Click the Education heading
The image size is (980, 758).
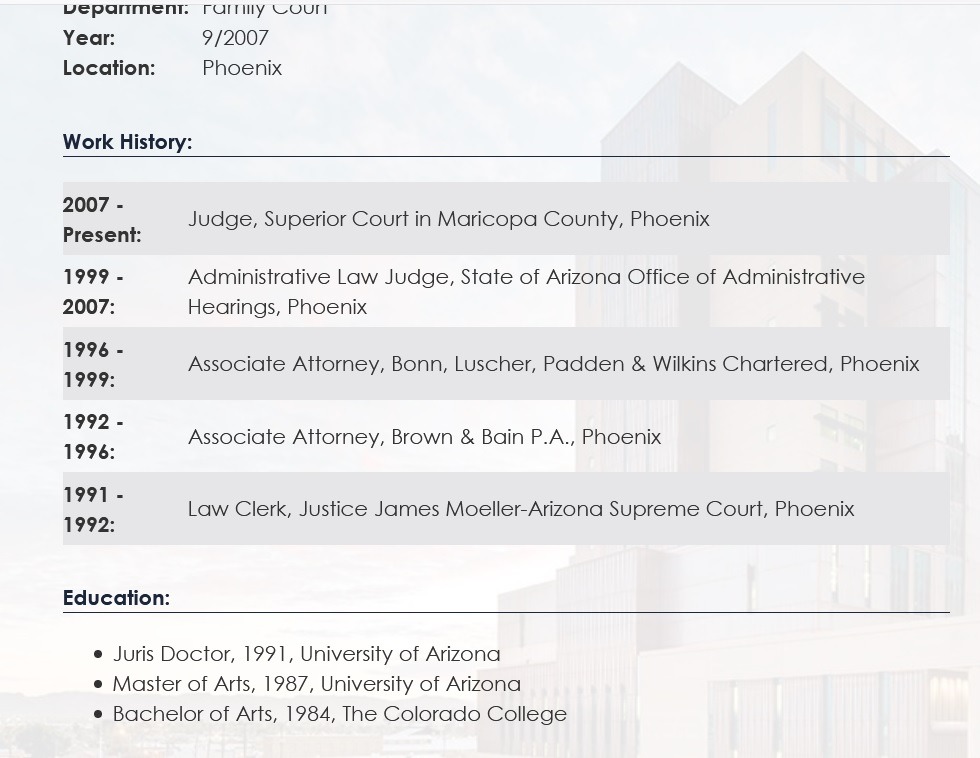click(x=116, y=598)
